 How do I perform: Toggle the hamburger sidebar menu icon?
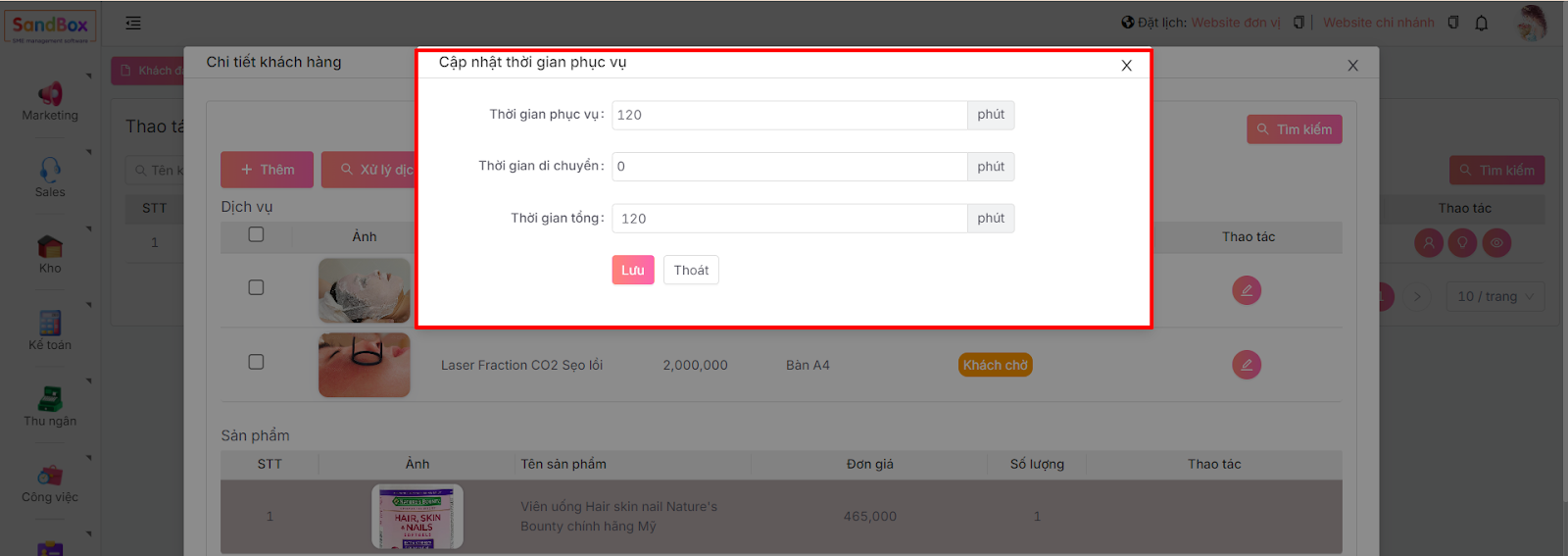point(133,23)
